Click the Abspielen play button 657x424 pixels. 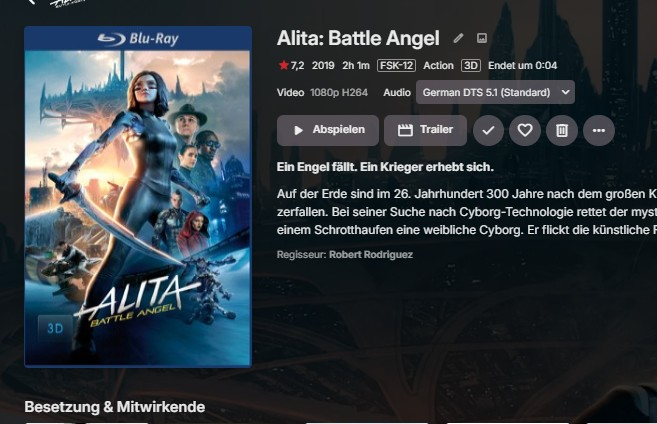tap(328, 130)
